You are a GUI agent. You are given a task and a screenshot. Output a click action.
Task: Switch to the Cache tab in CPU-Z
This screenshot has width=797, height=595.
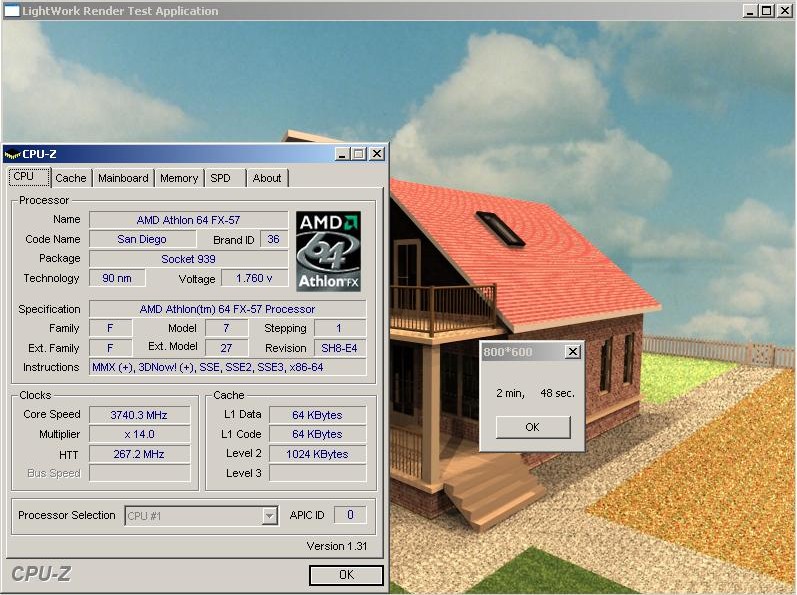(x=71, y=178)
